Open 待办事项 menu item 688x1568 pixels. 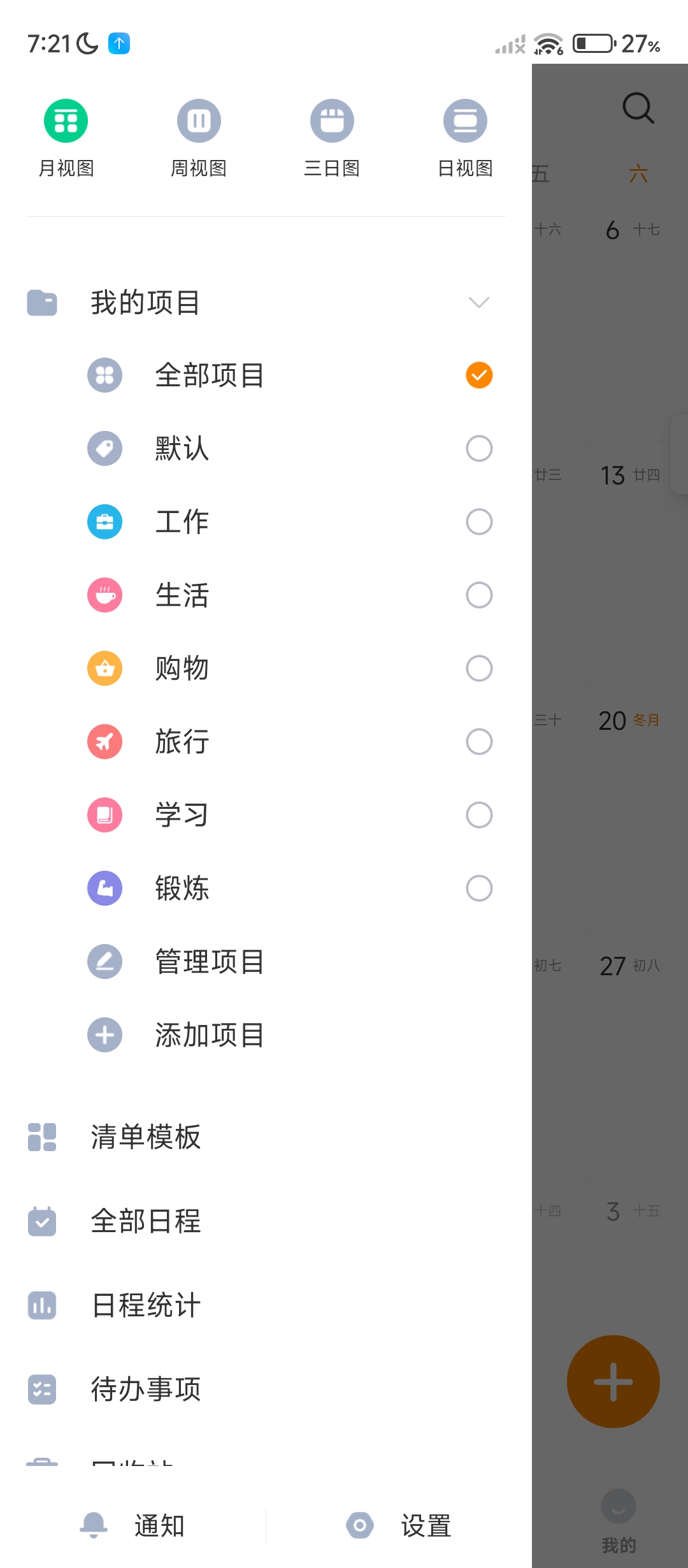pyautogui.click(x=145, y=1389)
